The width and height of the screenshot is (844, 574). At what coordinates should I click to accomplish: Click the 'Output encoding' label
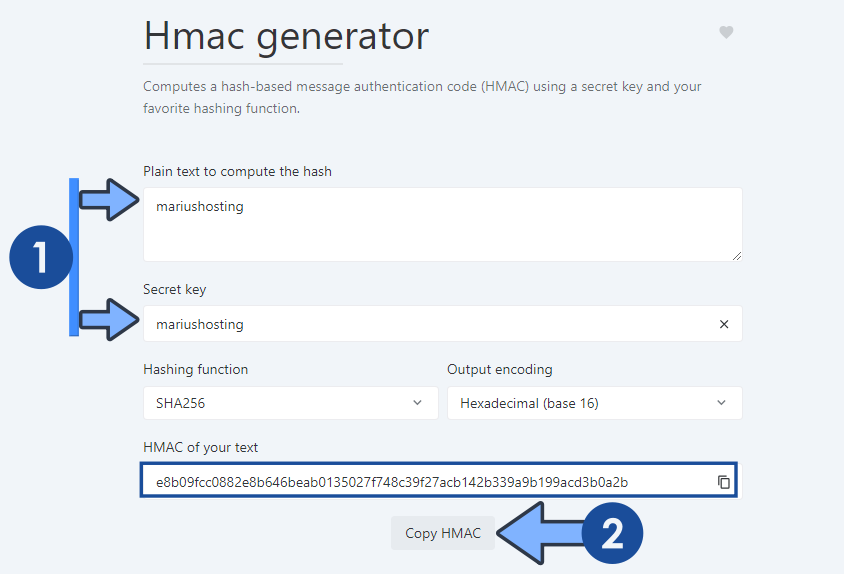(499, 369)
